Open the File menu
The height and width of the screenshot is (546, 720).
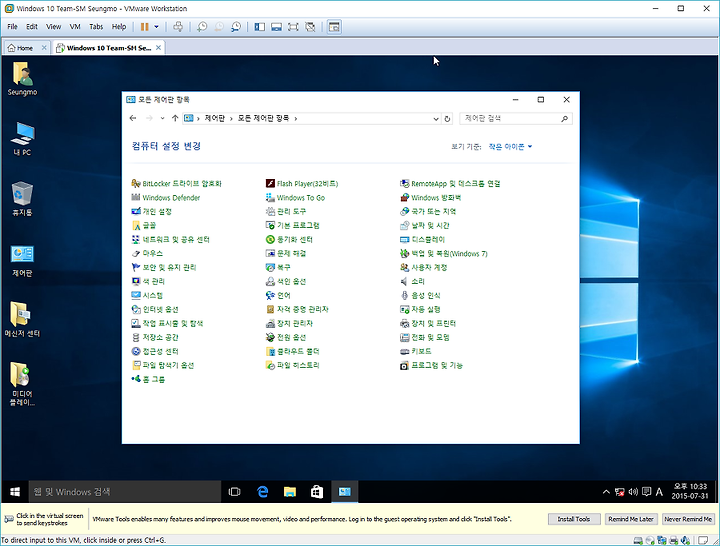tap(12, 27)
